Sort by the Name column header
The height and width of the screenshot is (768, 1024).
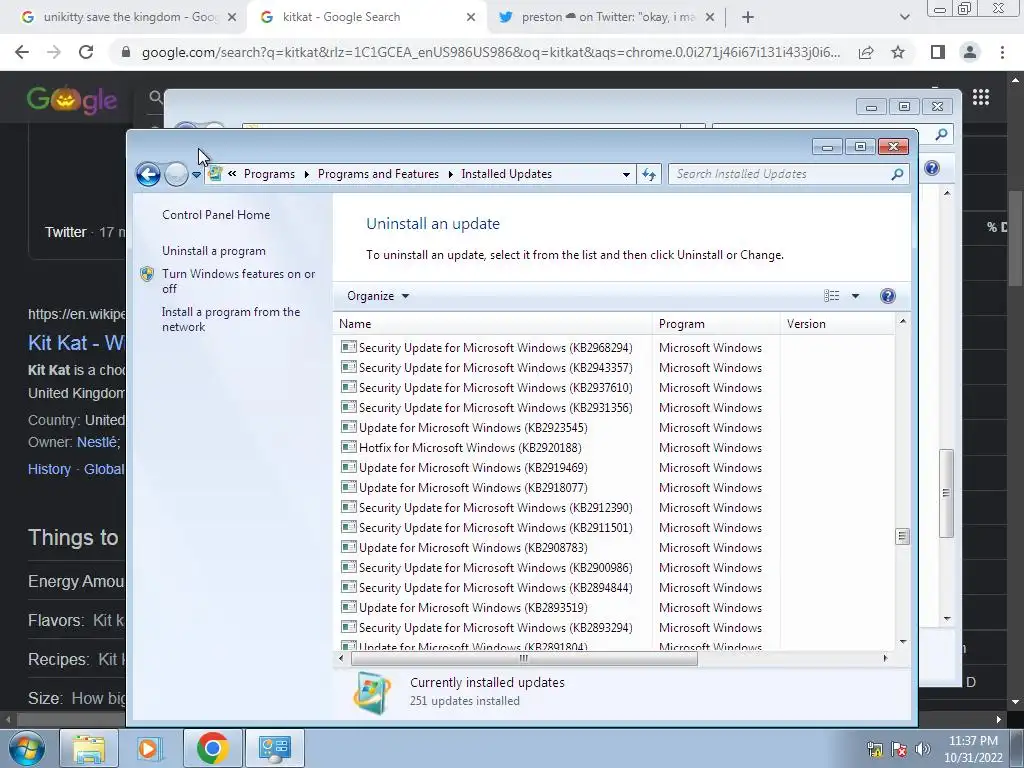pyautogui.click(x=493, y=324)
